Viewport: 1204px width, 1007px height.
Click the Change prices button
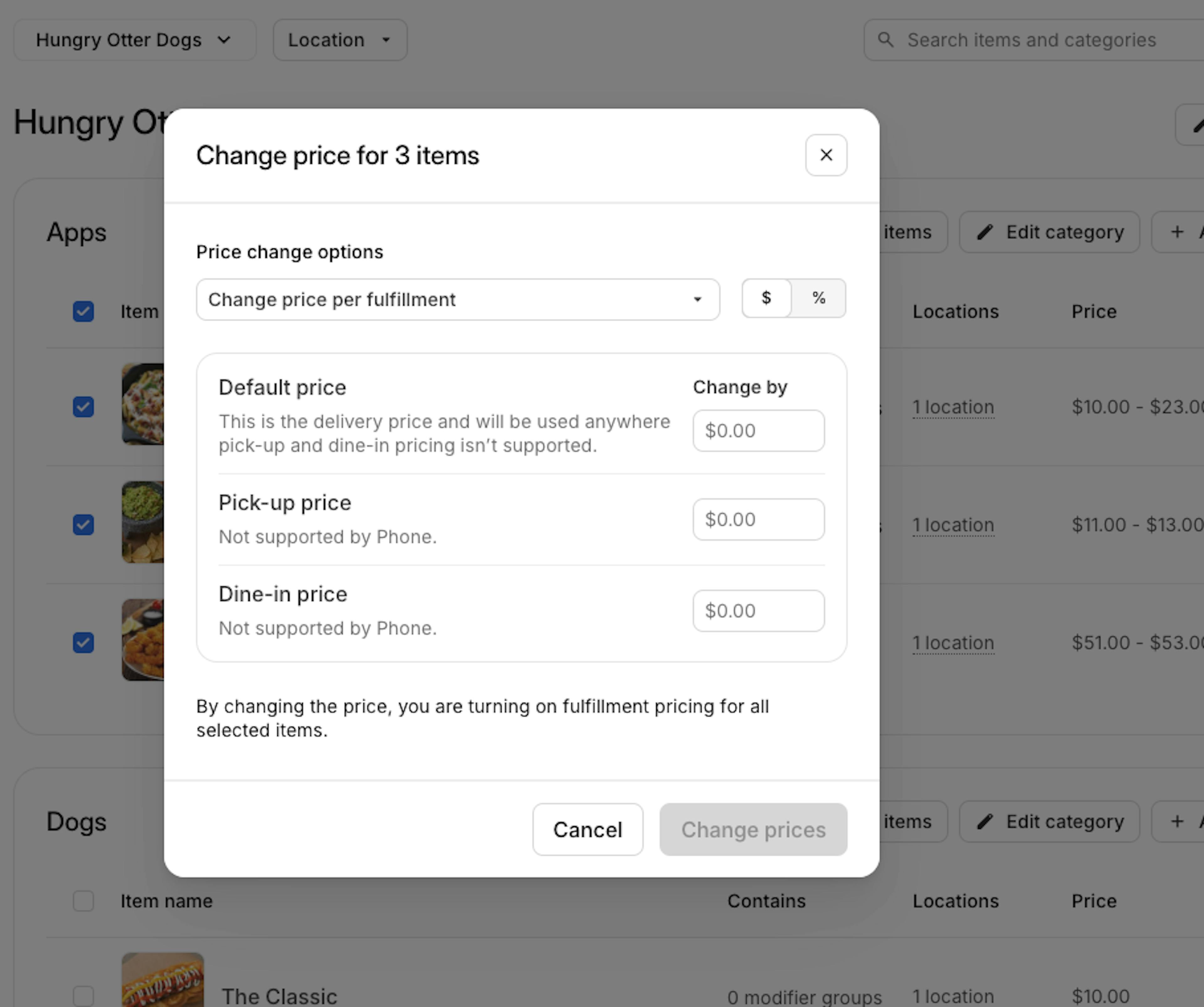753,829
